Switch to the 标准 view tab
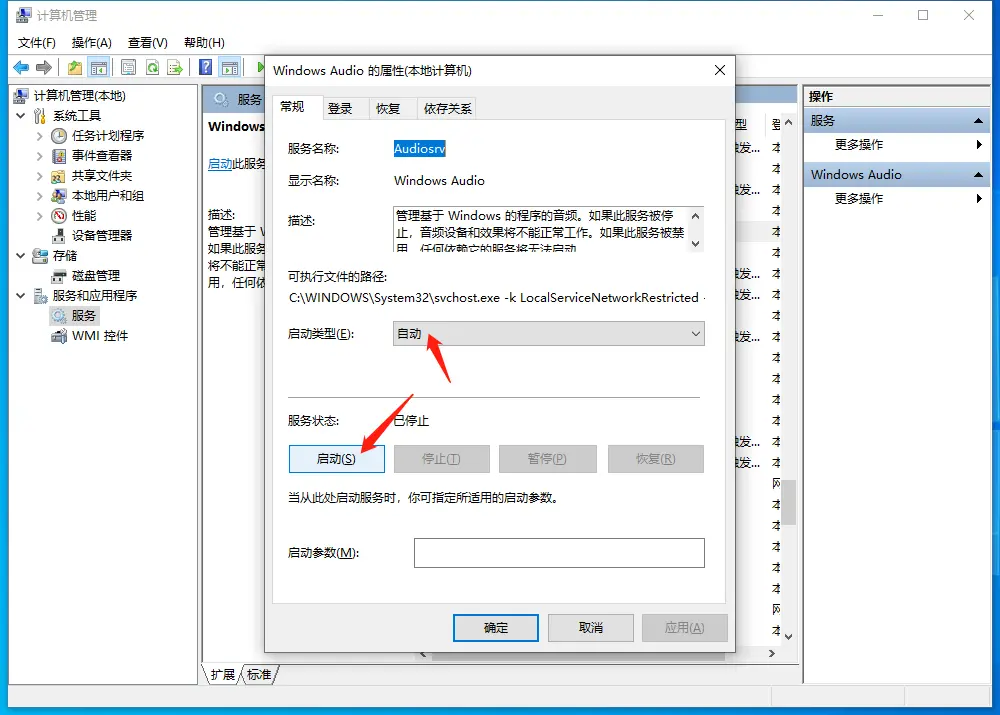The width and height of the screenshot is (1000, 715). [x=259, y=675]
